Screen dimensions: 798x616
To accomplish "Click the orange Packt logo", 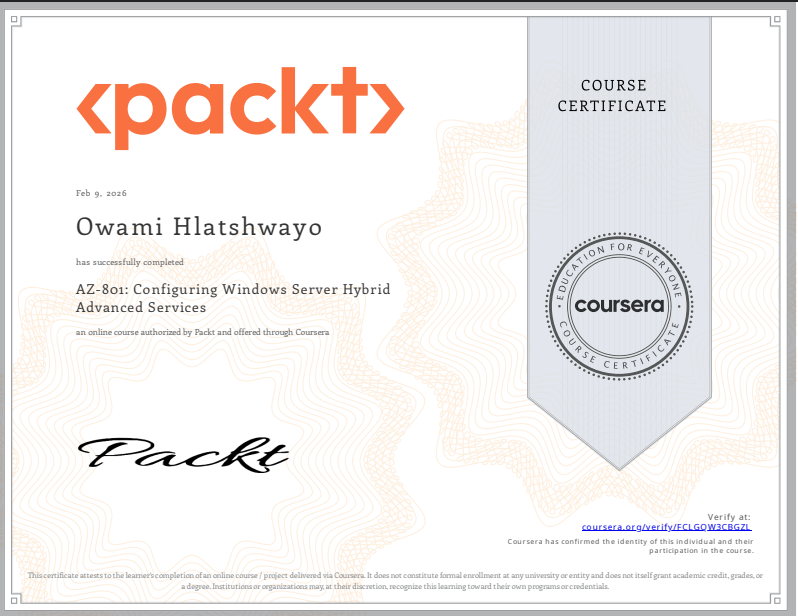I will click(240, 108).
